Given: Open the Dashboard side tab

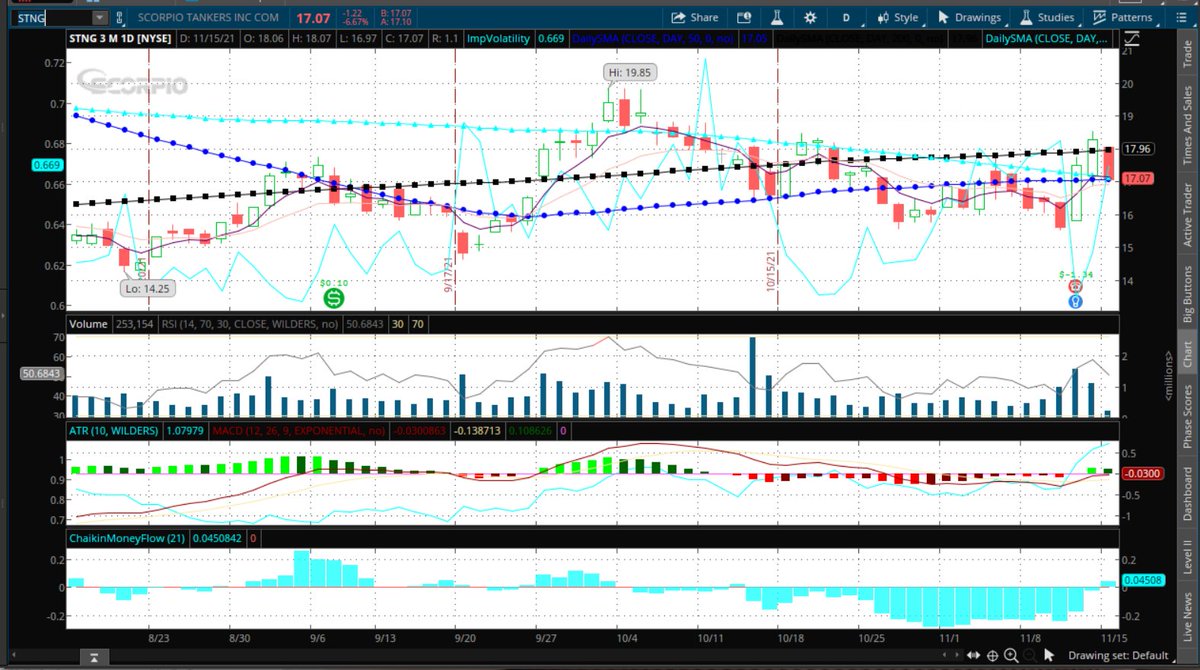Looking at the screenshot, I should (x=1188, y=495).
